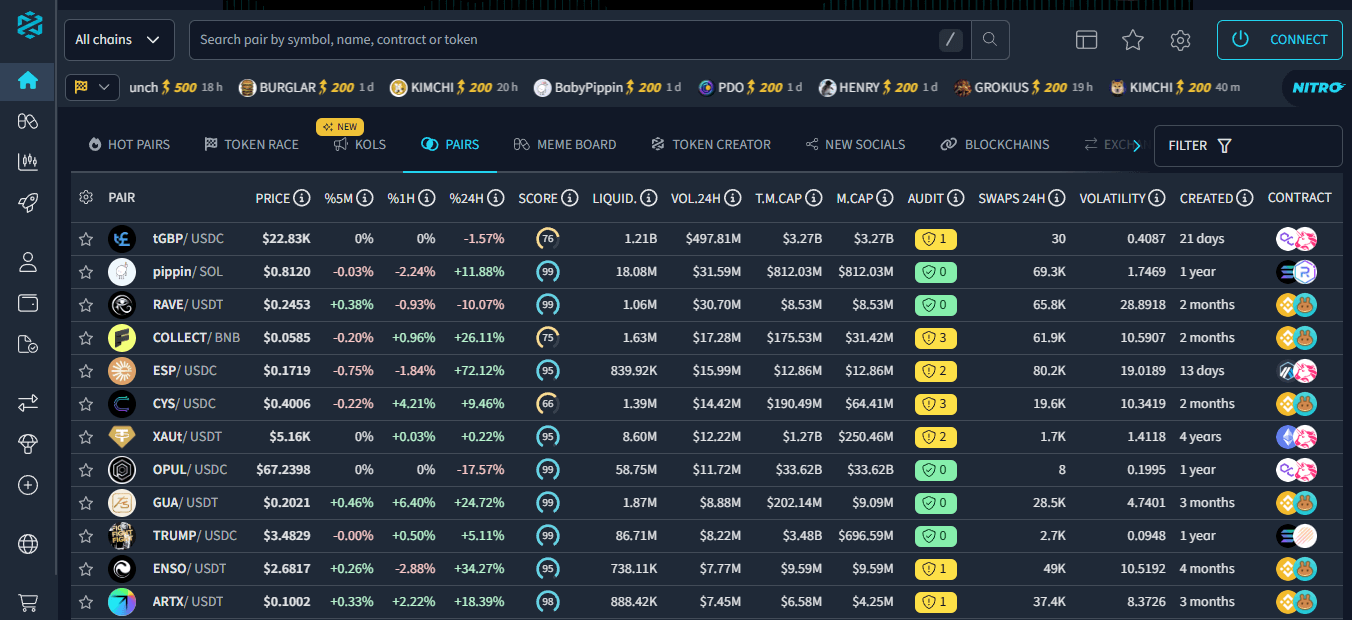This screenshot has width=1352, height=620.
Task: Sort by the %24H column header
Action: click(467, 198)
